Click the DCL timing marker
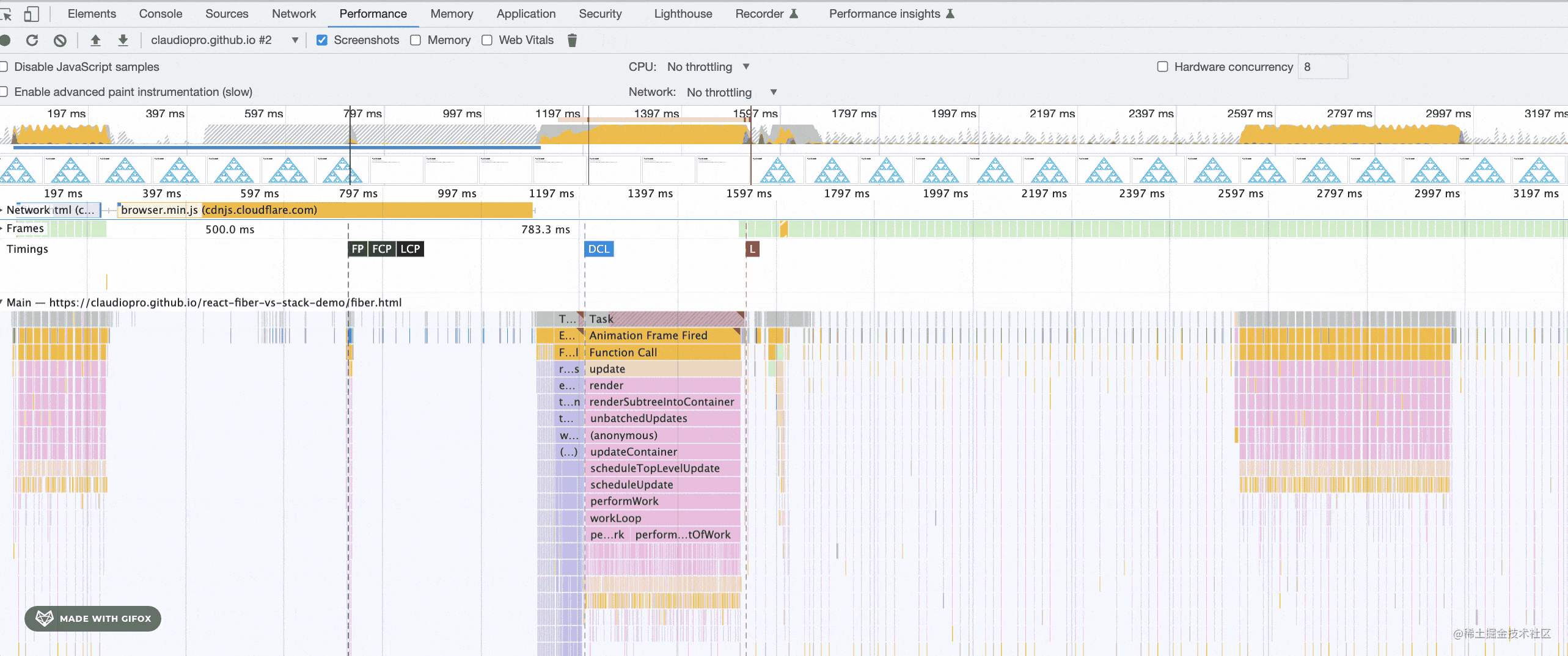Image resolution: width=1568 pixels, height=656 pixels. (x=598, y=249)
